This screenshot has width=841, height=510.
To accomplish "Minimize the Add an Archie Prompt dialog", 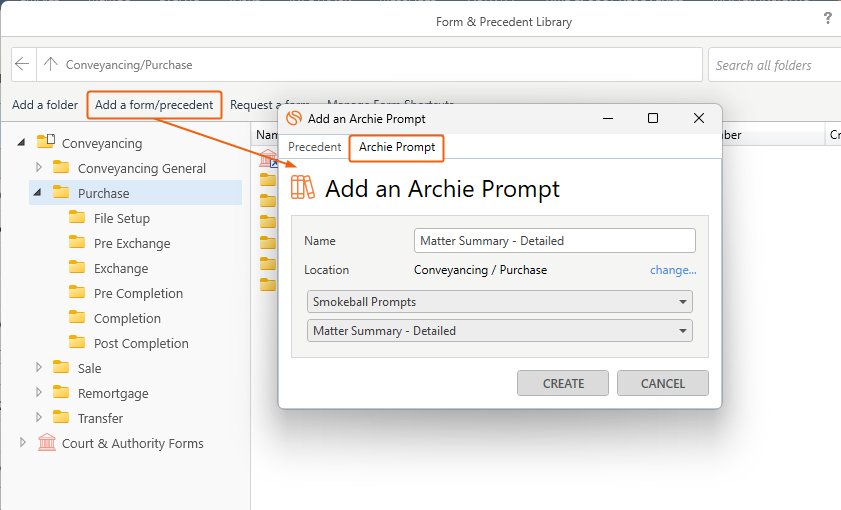I will 608,119.
